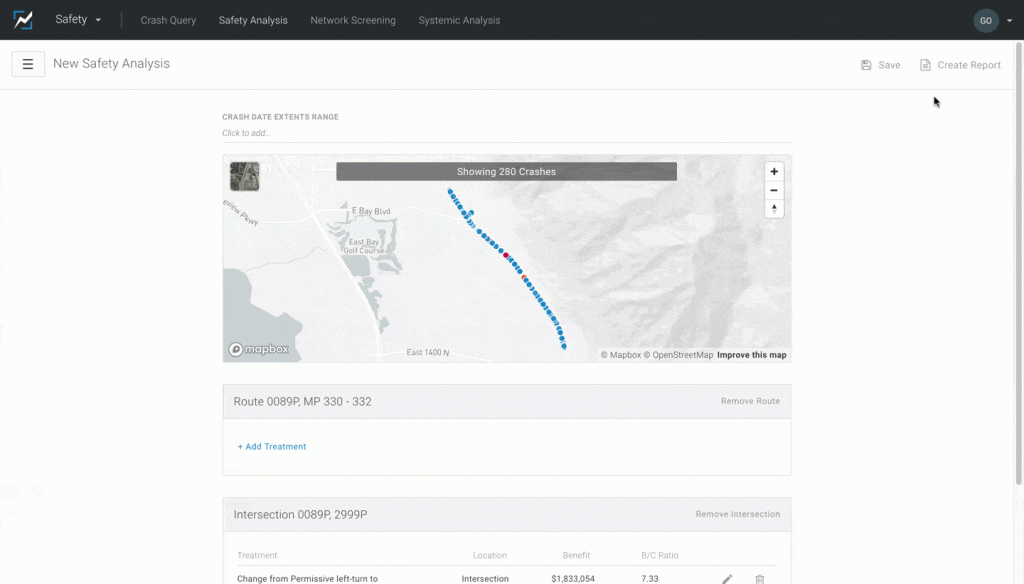Click the Improve this map link
The height and width of the screenshot is (584, 1024).
pos(751,355)
